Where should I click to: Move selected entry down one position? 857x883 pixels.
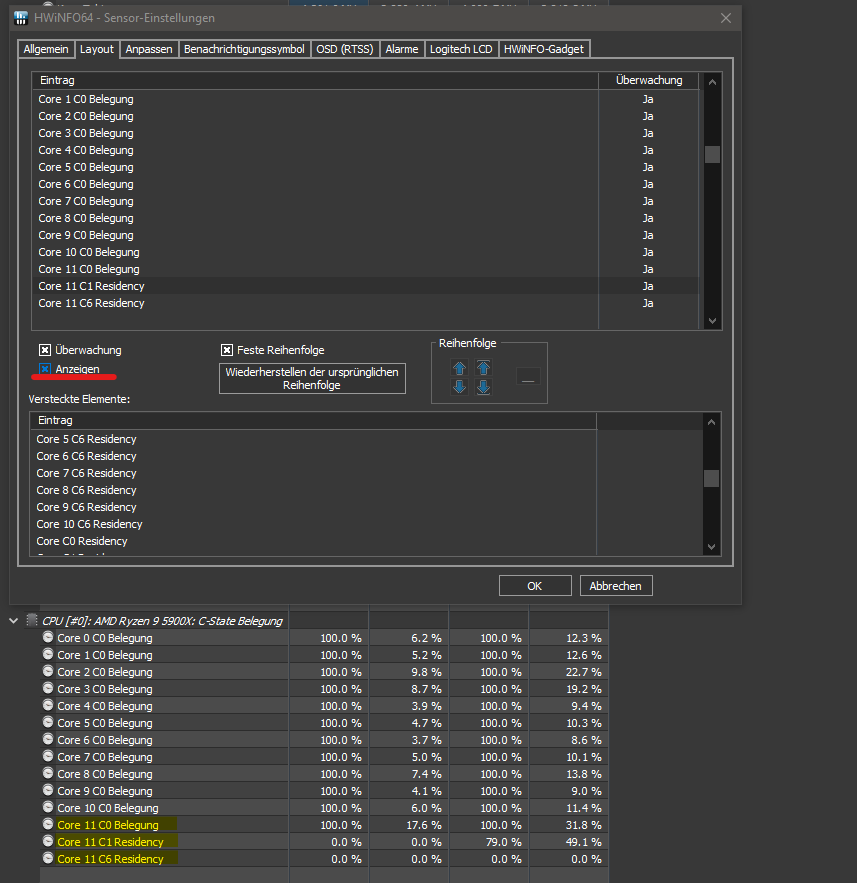click(459, 387)
